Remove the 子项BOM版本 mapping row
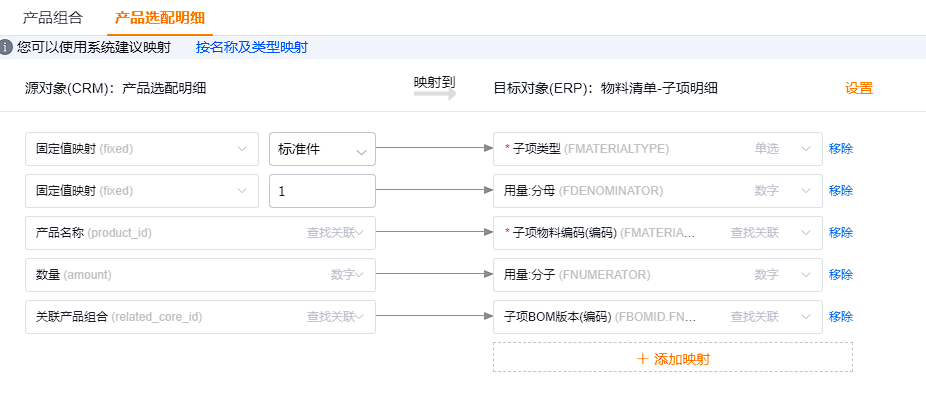Viewport: 926px width, 394px height. click(x=841, y=317)
